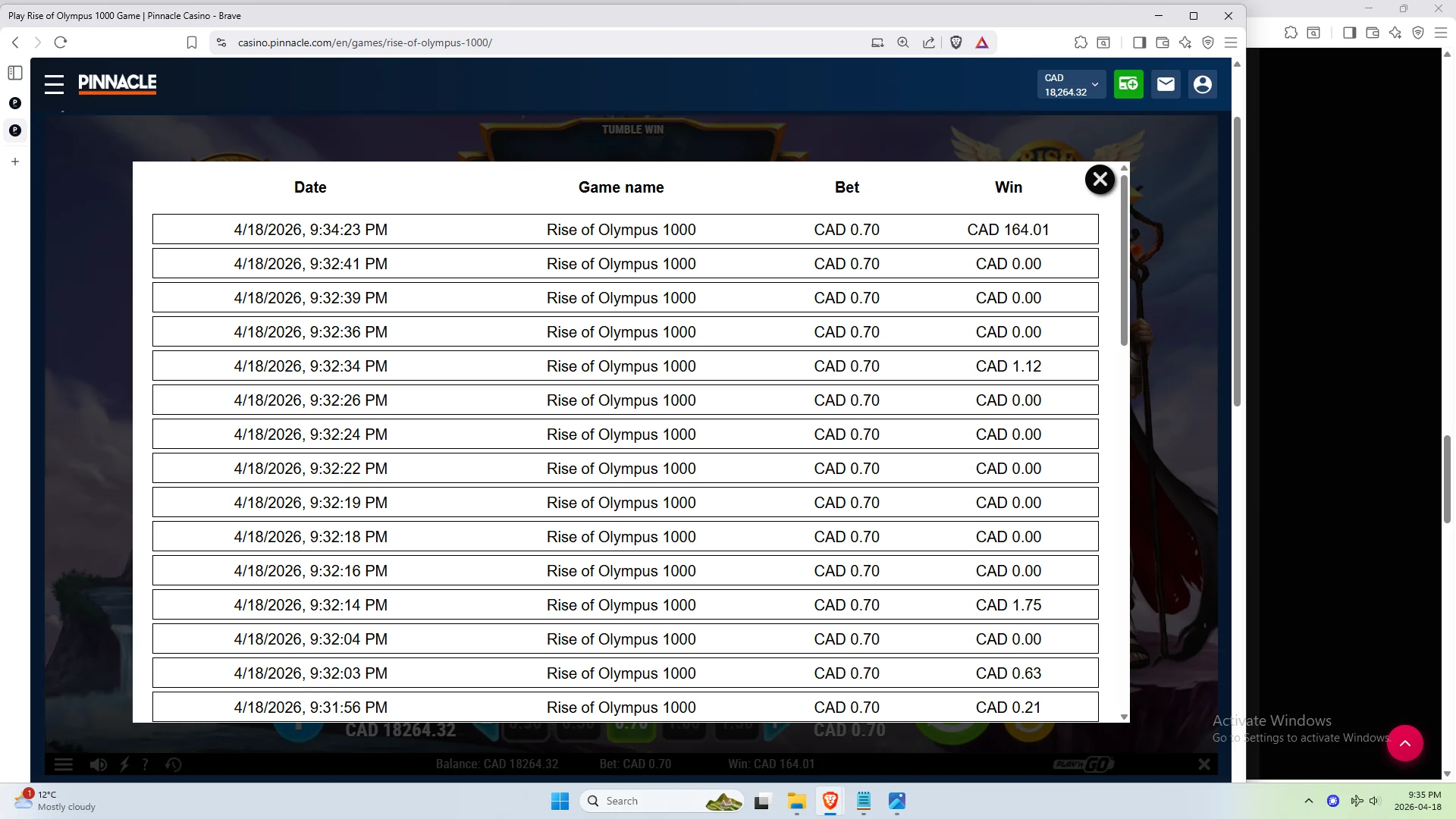Open Brave main menu

1231,42
